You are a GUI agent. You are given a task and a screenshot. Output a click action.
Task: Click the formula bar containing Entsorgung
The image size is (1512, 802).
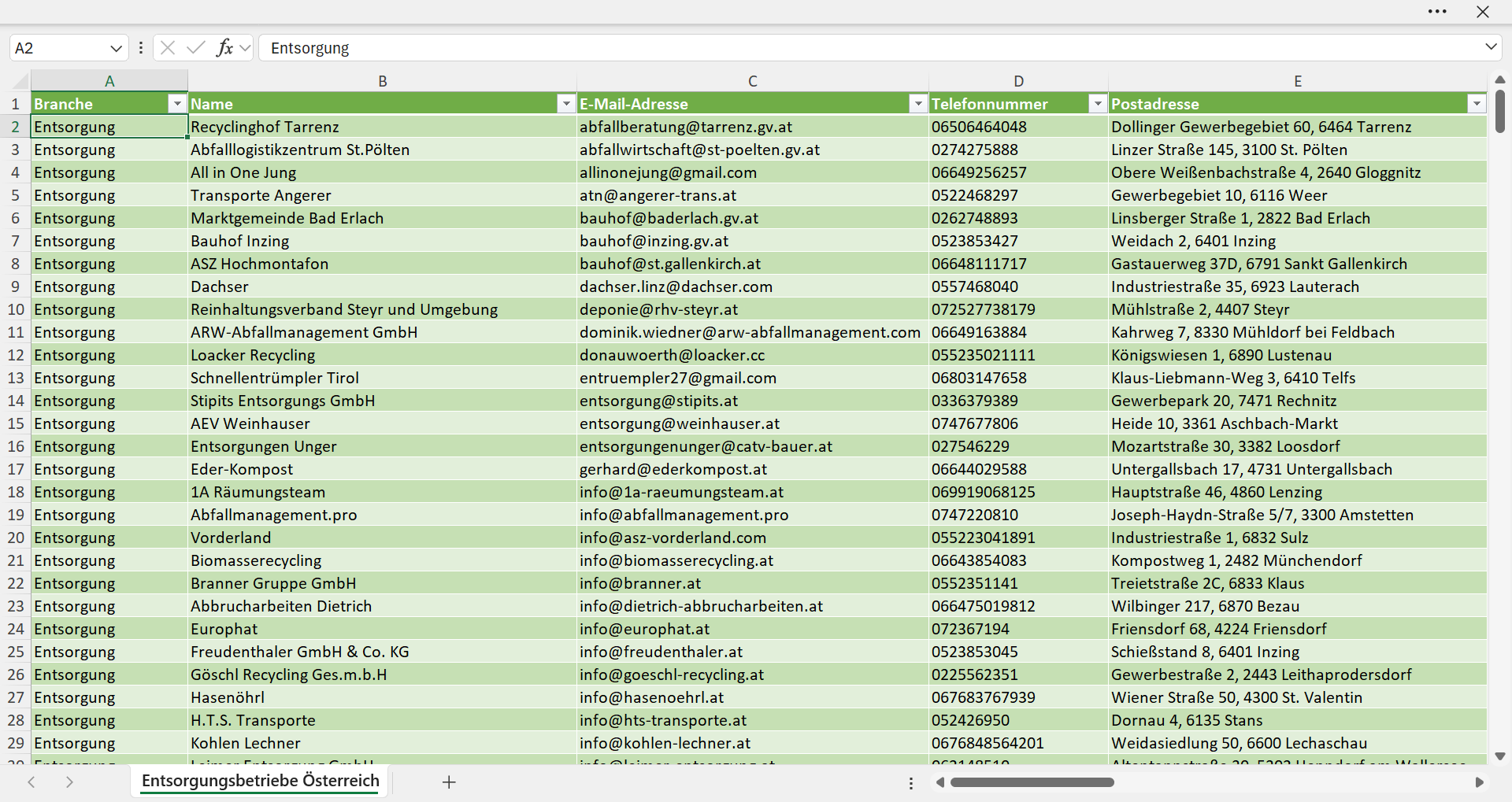(870, 48)
